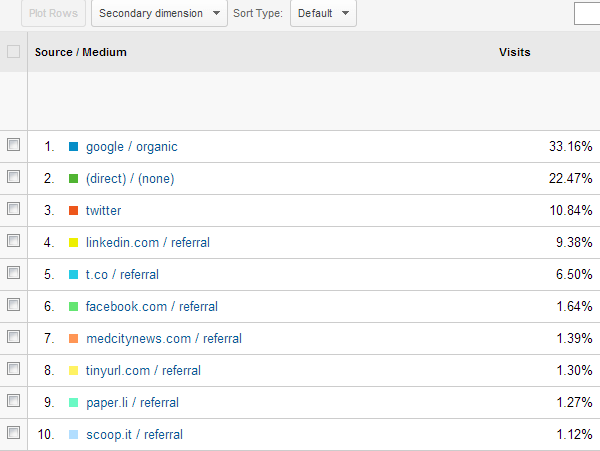Check the twitter row checkbox

pyautogui.click(x=13, y=208)
